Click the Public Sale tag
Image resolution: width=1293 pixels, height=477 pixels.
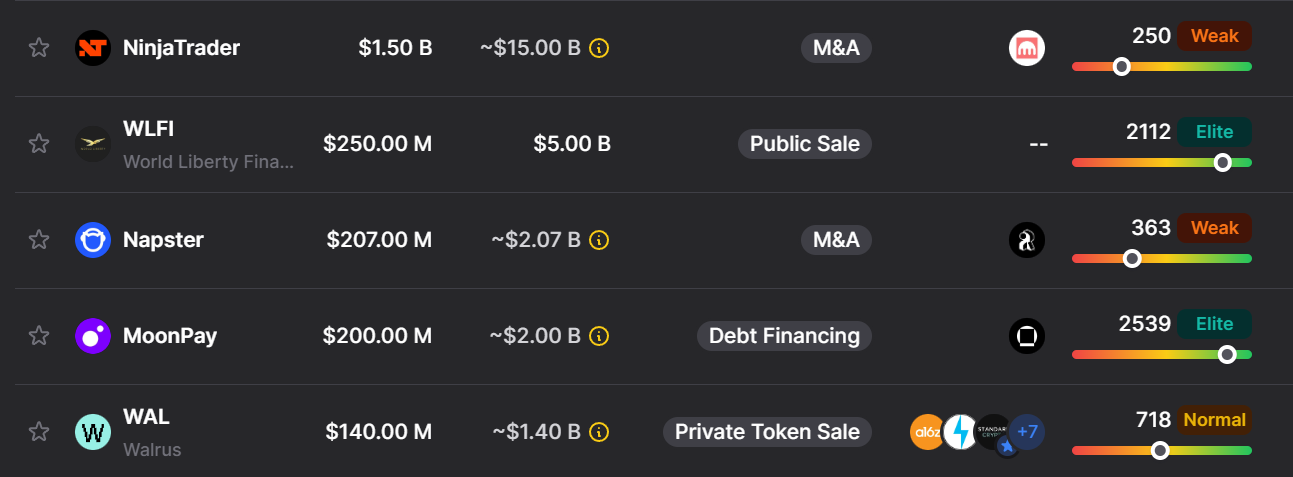pos(804,144)
